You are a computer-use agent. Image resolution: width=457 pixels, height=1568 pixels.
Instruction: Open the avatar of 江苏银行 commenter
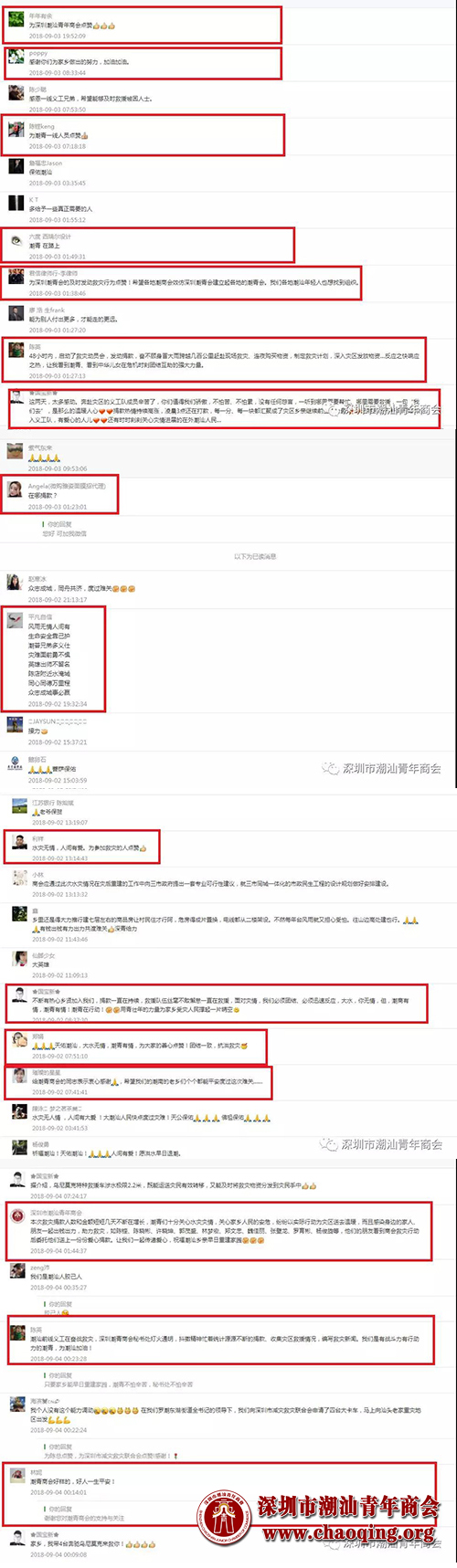pyautogui.click(x=17, y=805)
